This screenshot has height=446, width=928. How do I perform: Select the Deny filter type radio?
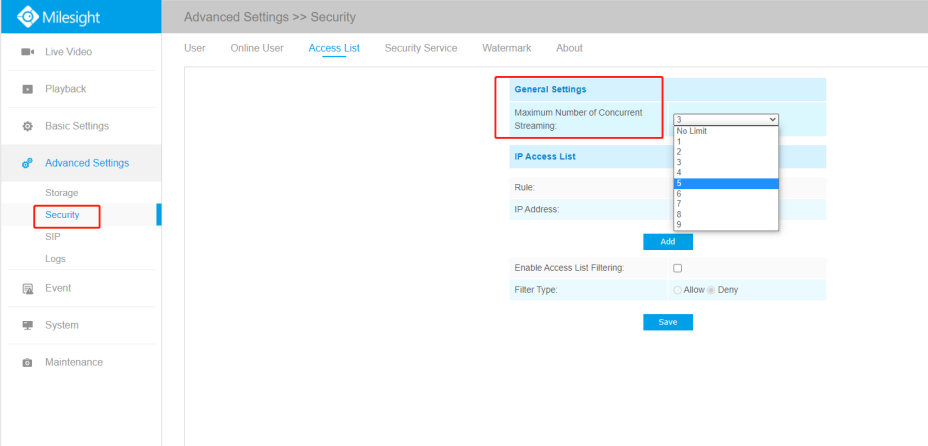pos(711,290)
